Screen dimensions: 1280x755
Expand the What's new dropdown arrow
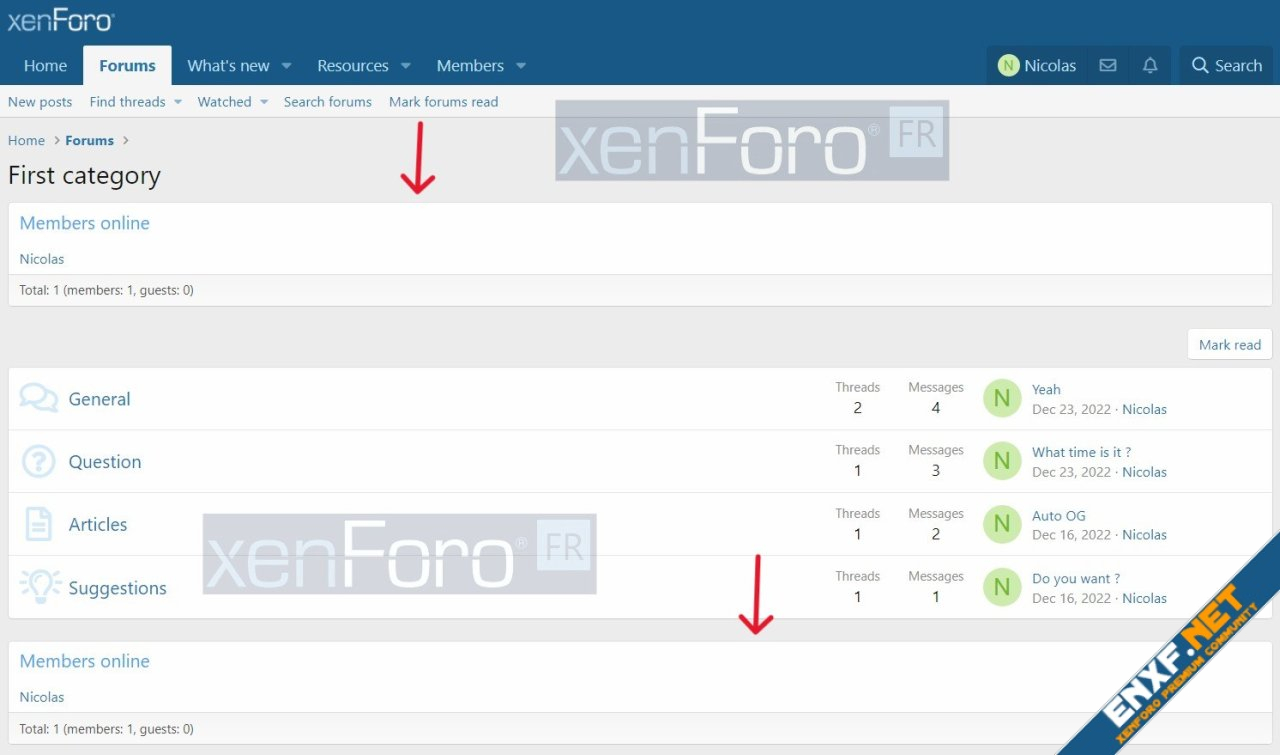click(x=286, y=66)
